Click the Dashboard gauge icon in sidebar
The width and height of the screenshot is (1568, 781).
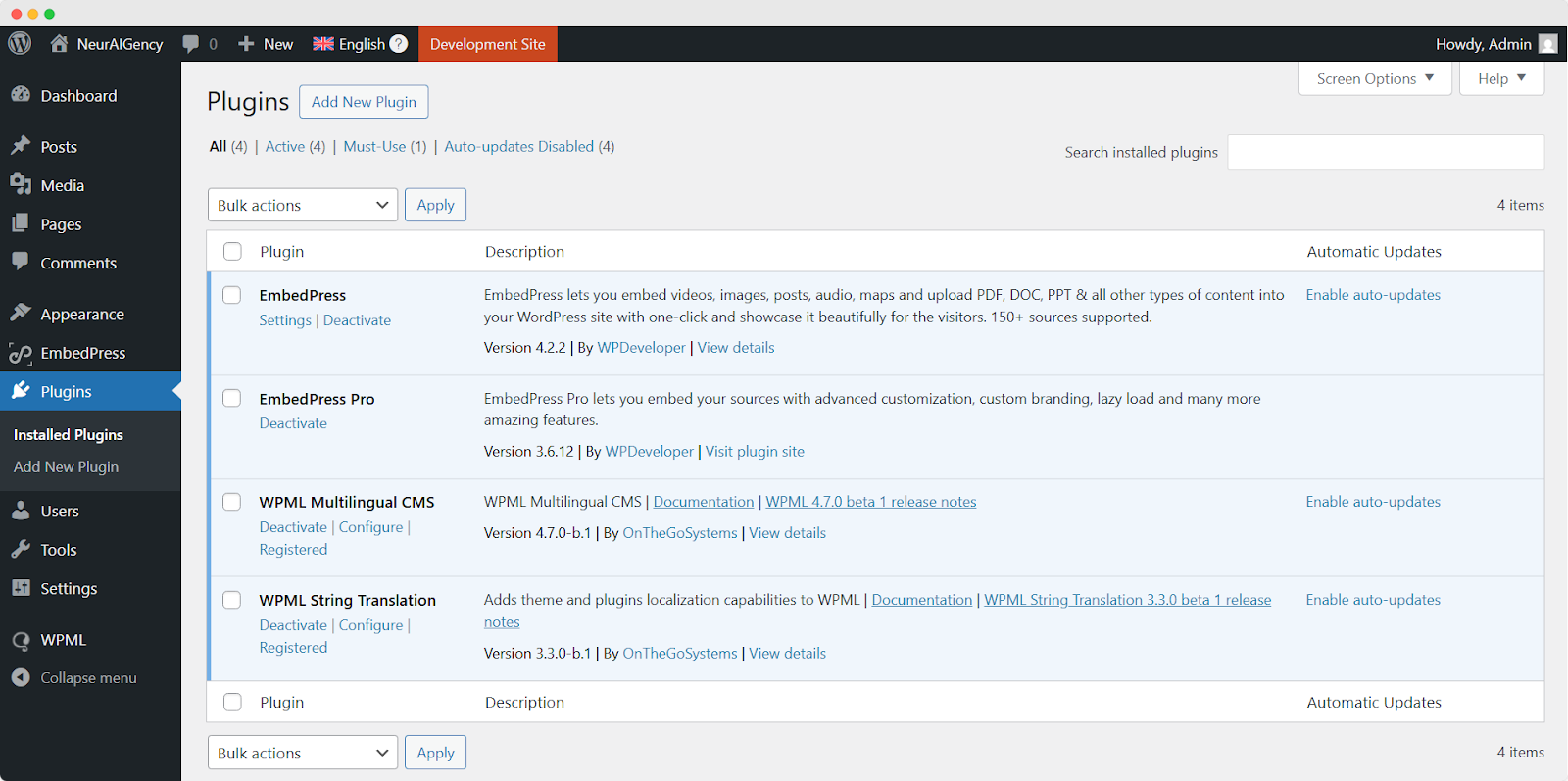pos(21,95)
